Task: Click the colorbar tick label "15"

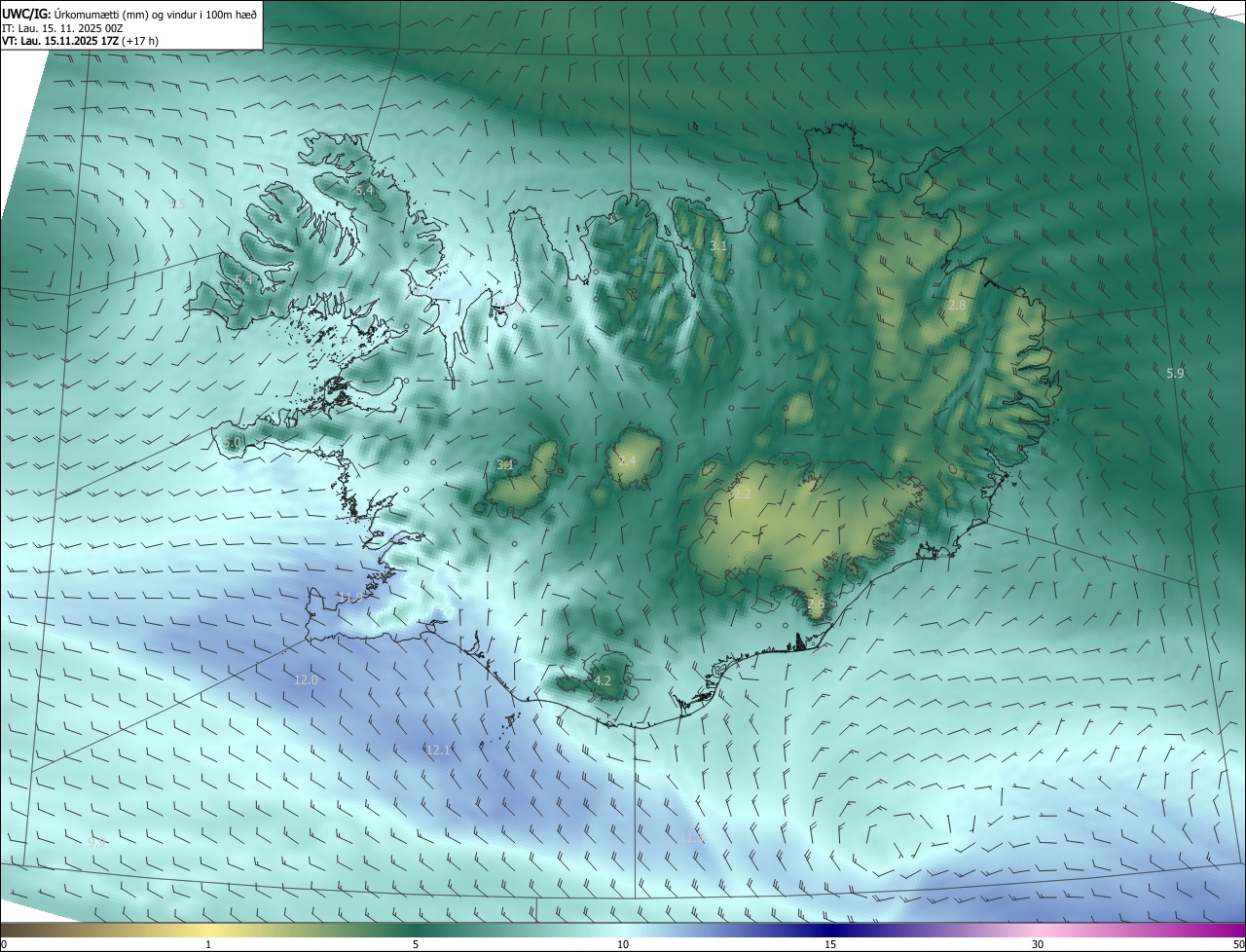Action: point(830,944)
